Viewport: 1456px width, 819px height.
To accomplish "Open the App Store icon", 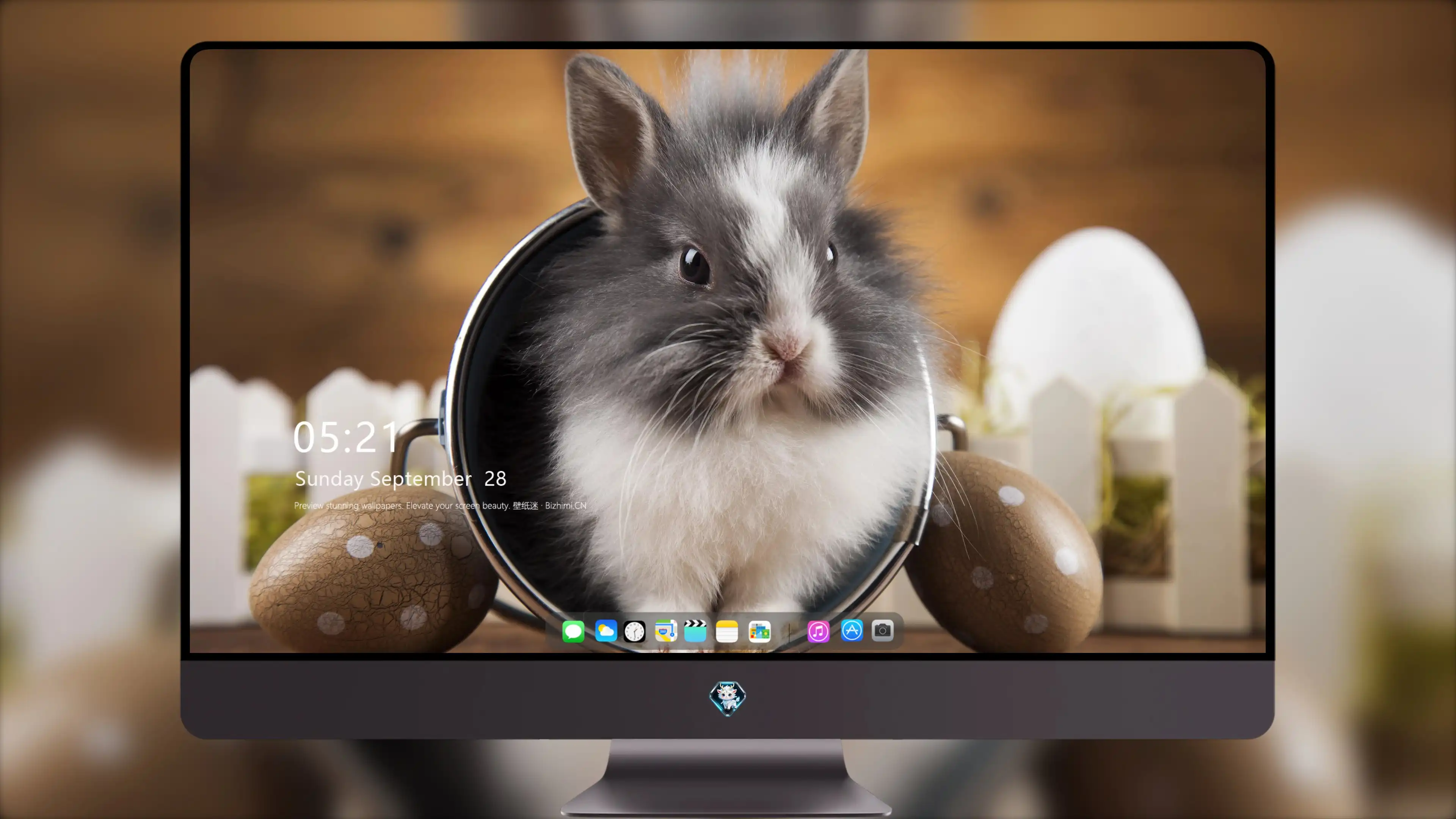I will click(x=852, y=631).
